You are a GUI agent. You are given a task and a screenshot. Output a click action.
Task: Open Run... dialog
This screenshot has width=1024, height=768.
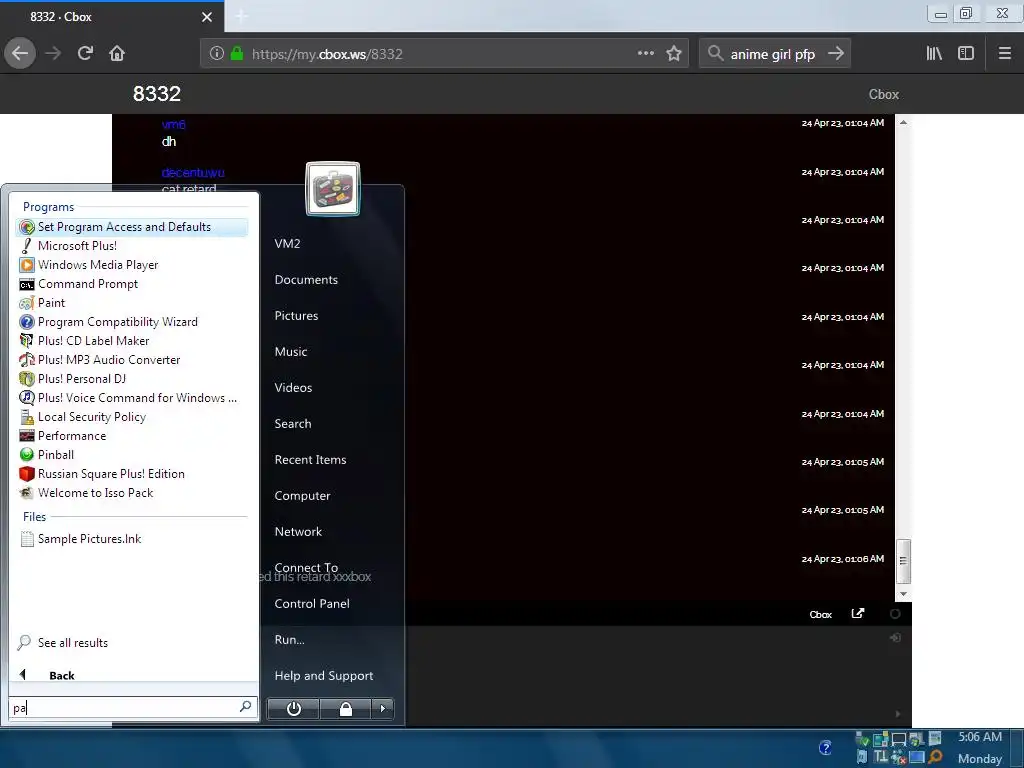(289, 639)
